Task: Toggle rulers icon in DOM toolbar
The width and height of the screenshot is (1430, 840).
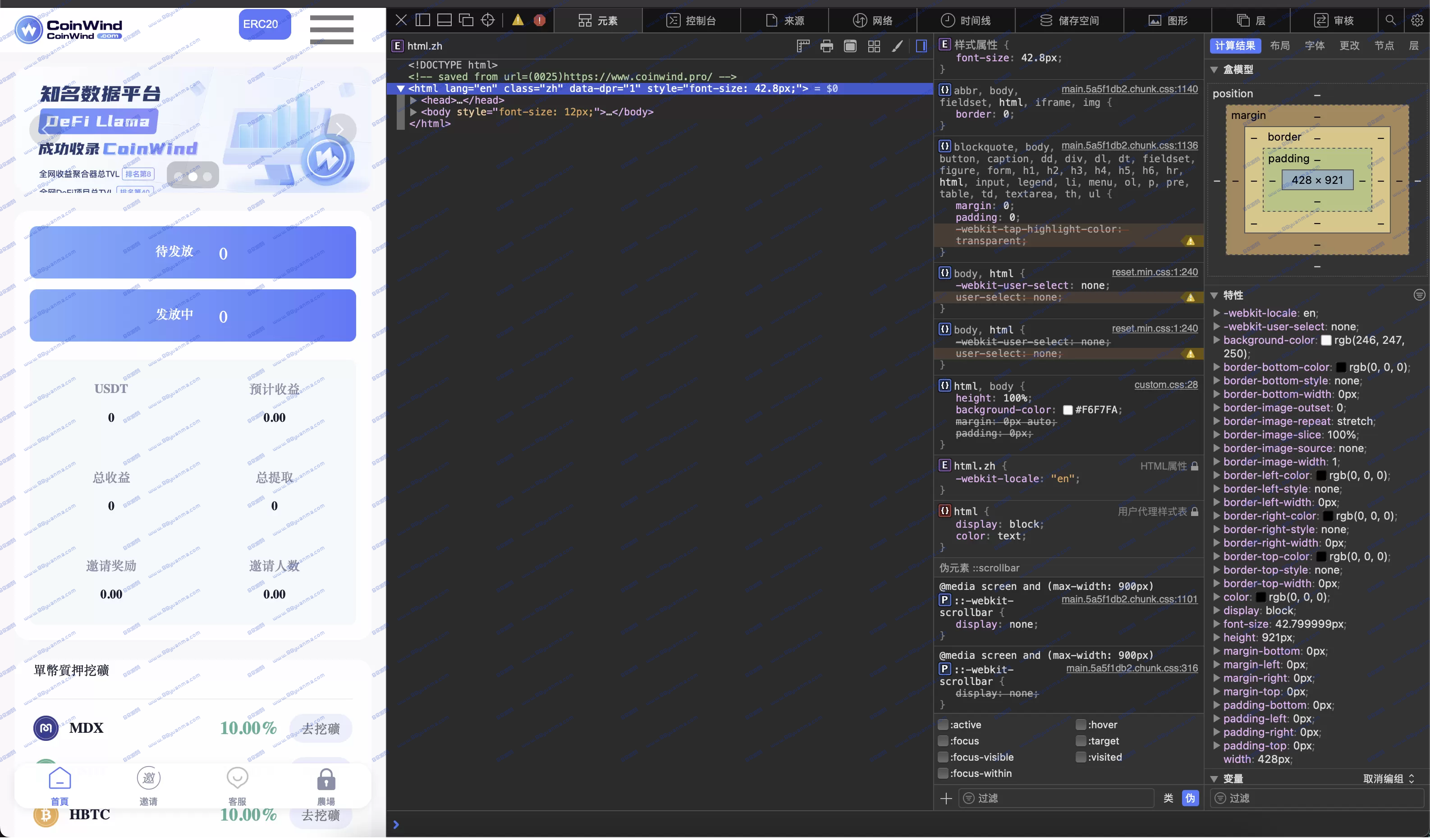Action: pyautogui.click(x=802, y=46)
